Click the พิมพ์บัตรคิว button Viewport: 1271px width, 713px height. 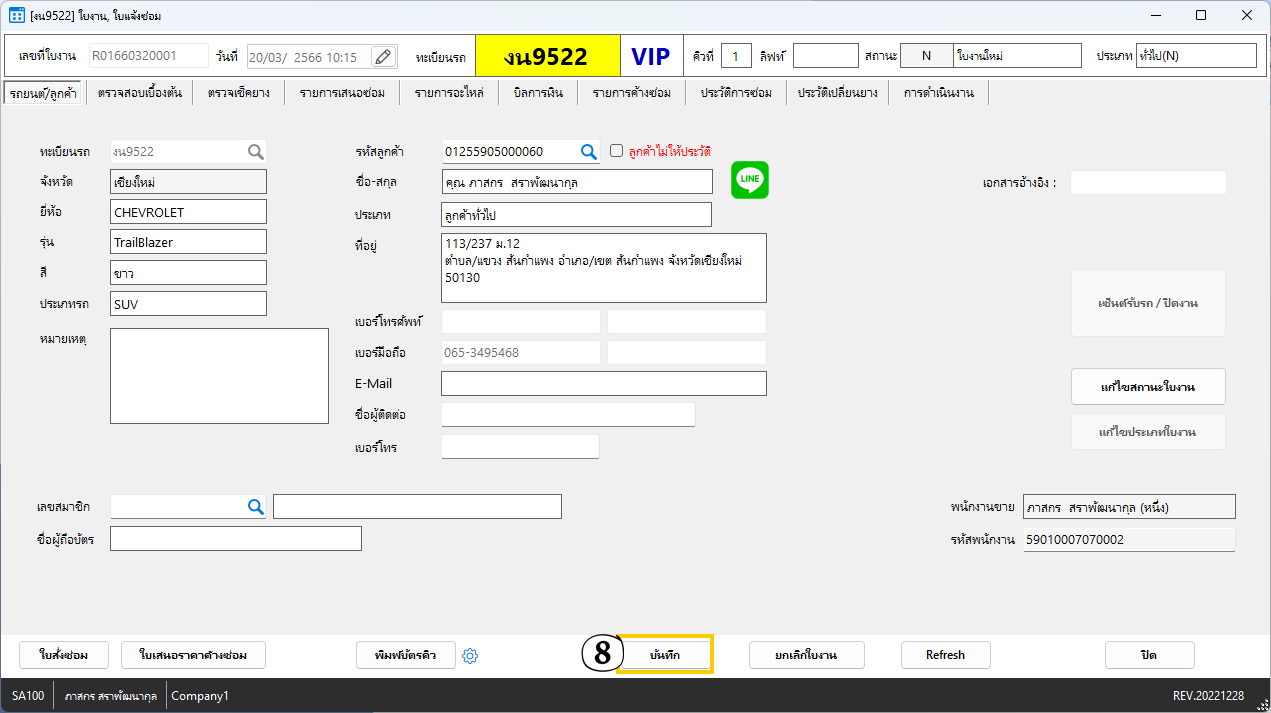tap(406, 655)
